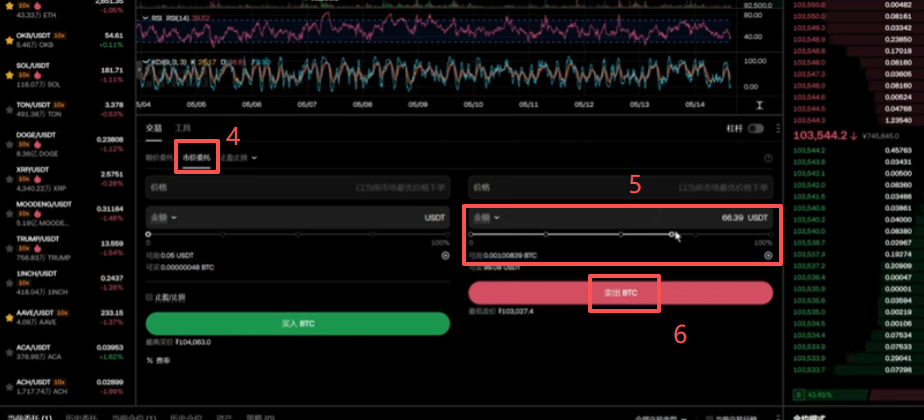The width and height of the screenshot is (924, 420).
Task: Click the 100% end of sell slider
Action: 771,234
